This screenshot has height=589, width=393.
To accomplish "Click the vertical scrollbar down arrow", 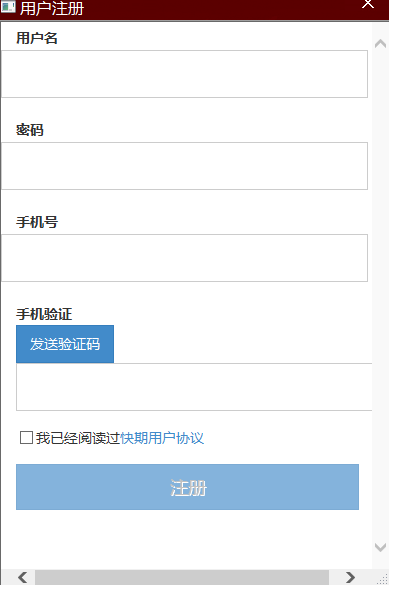I will (x=381, y=547).
